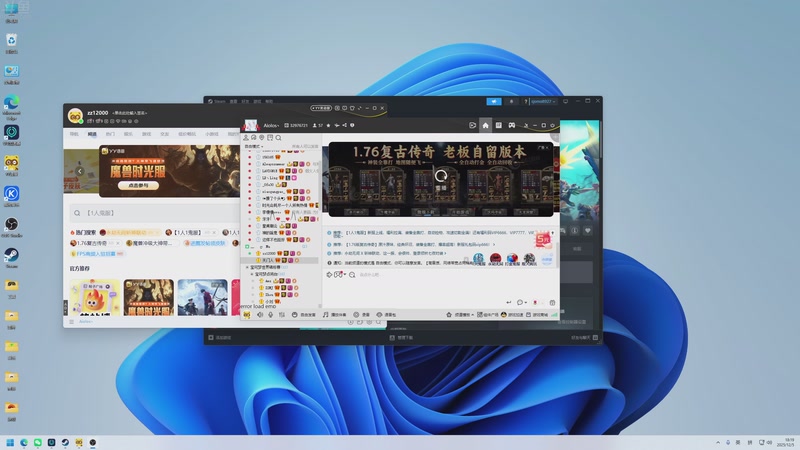Switch to 娱乐 tab in YY main window
This screenshot has height=450, width=800.
click(x=128, y=134)
